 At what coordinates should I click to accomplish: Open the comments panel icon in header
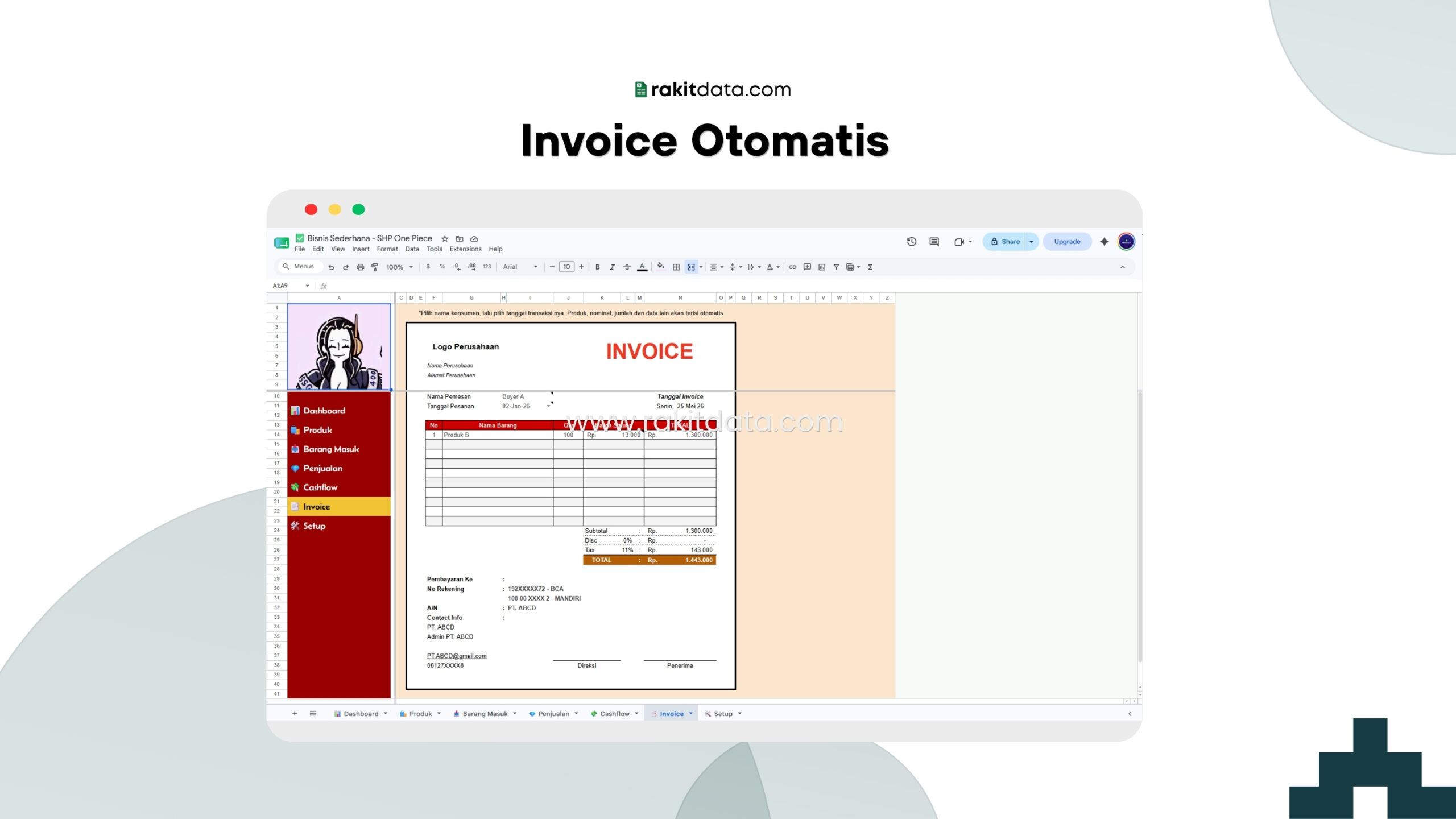(x=934, y=242)
